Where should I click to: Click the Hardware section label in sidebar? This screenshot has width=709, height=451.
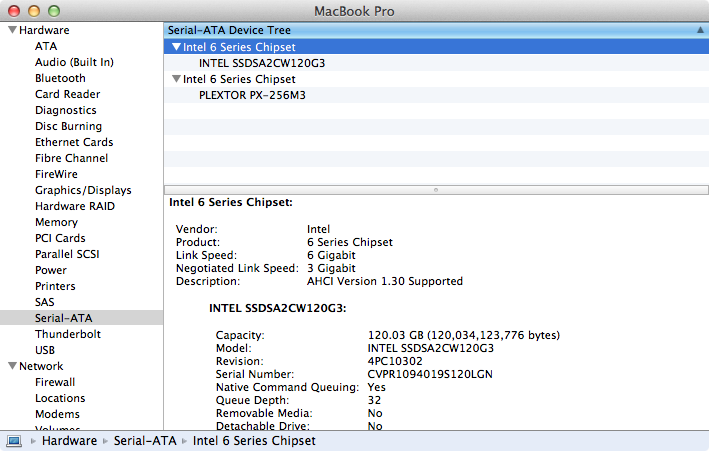pyautogui.click(x=44, y=30)
